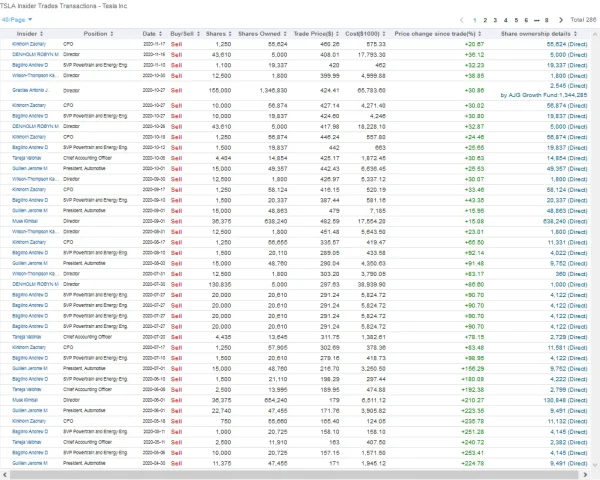Open Musk Kimbal link on the 2020-06-01 row
This screenshot has height=480, width=600.
25,400
